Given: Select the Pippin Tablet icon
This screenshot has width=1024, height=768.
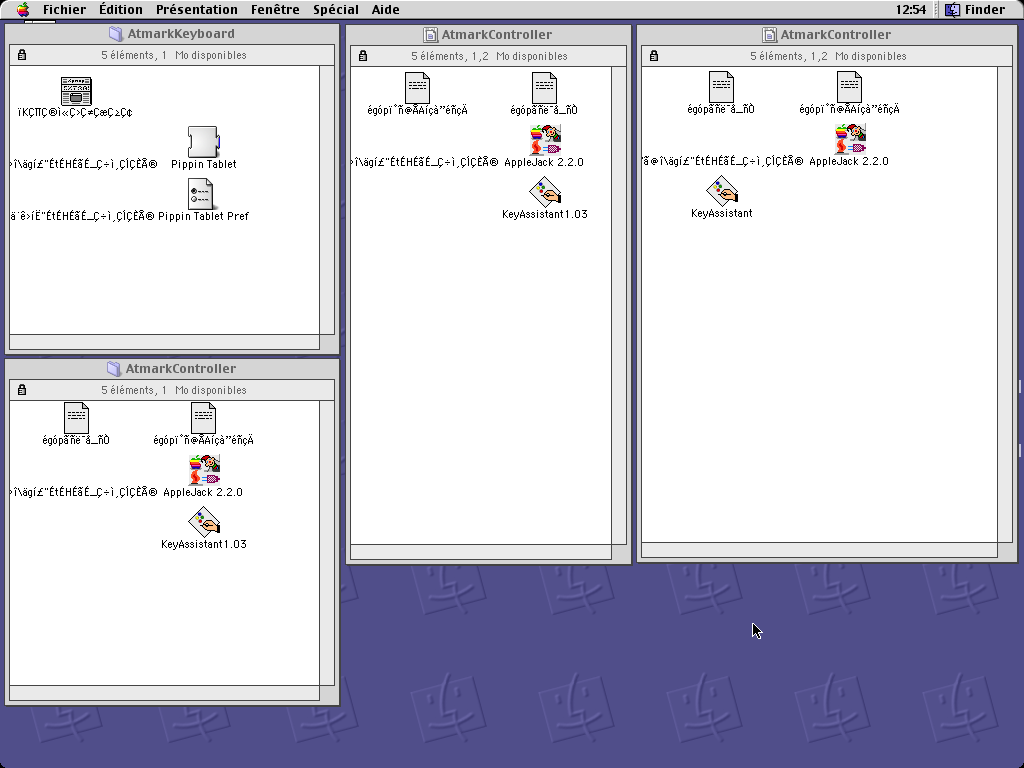Looking at the screenshot, I should [x=203, y=142].
